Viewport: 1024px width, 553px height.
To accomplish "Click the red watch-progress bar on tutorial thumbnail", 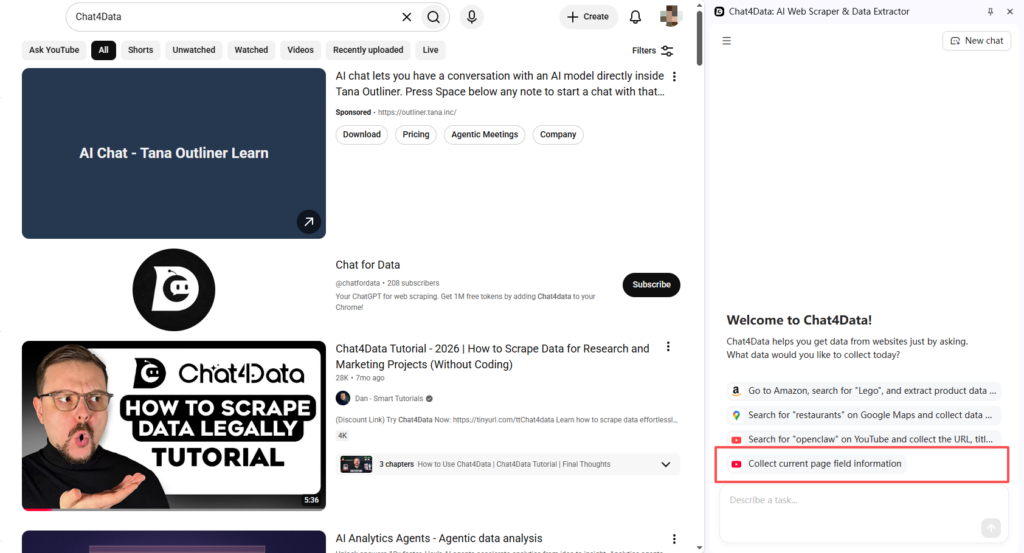I will 37,509.
